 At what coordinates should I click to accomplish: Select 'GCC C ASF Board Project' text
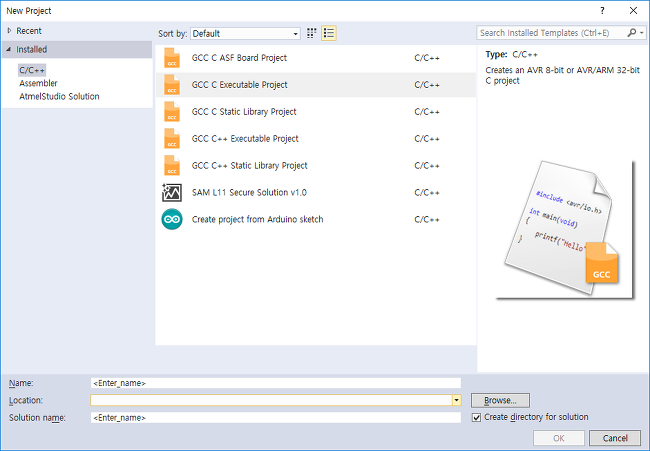coord(239,58)
